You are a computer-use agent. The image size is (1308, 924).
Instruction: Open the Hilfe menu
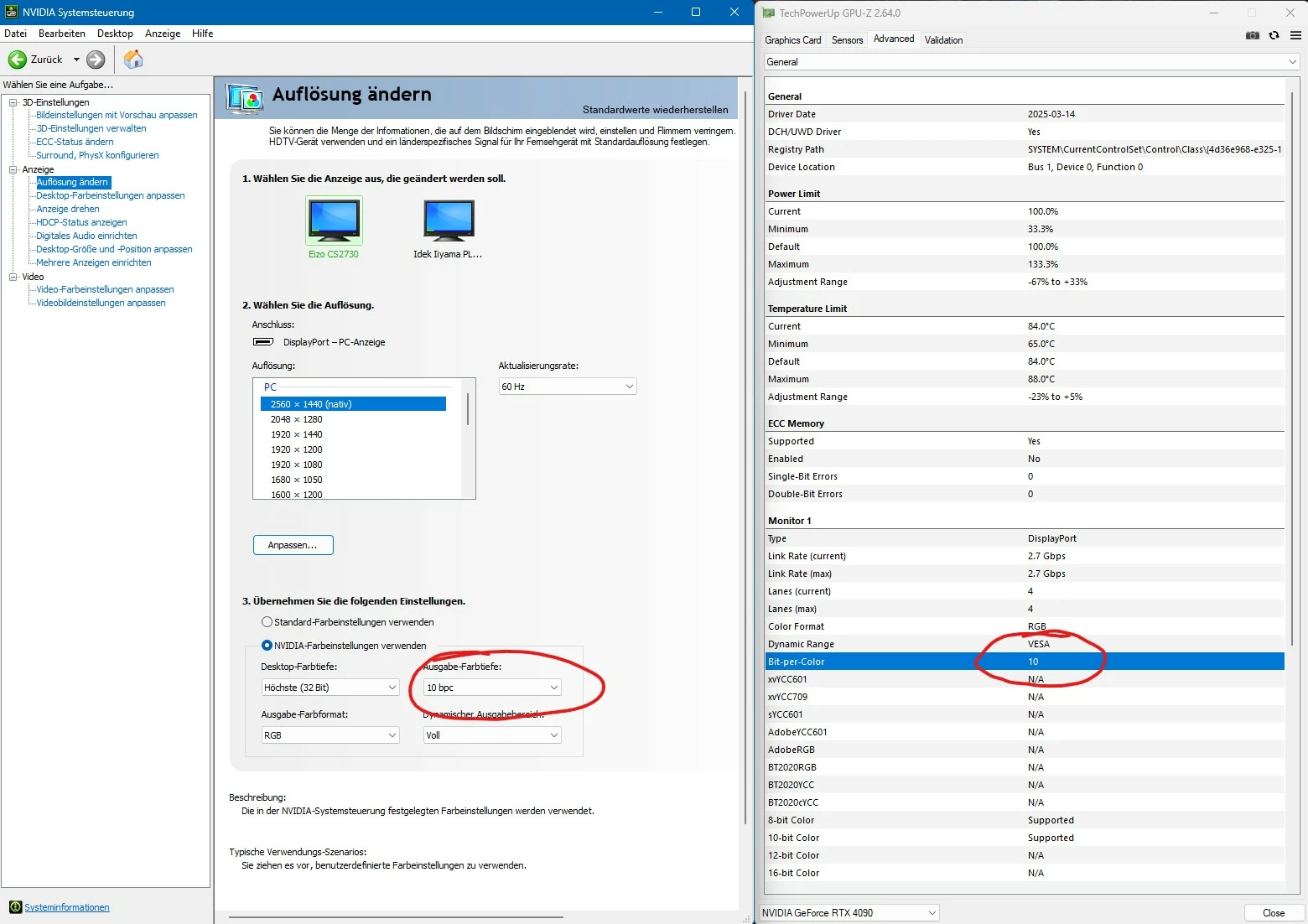click(203, 34)
